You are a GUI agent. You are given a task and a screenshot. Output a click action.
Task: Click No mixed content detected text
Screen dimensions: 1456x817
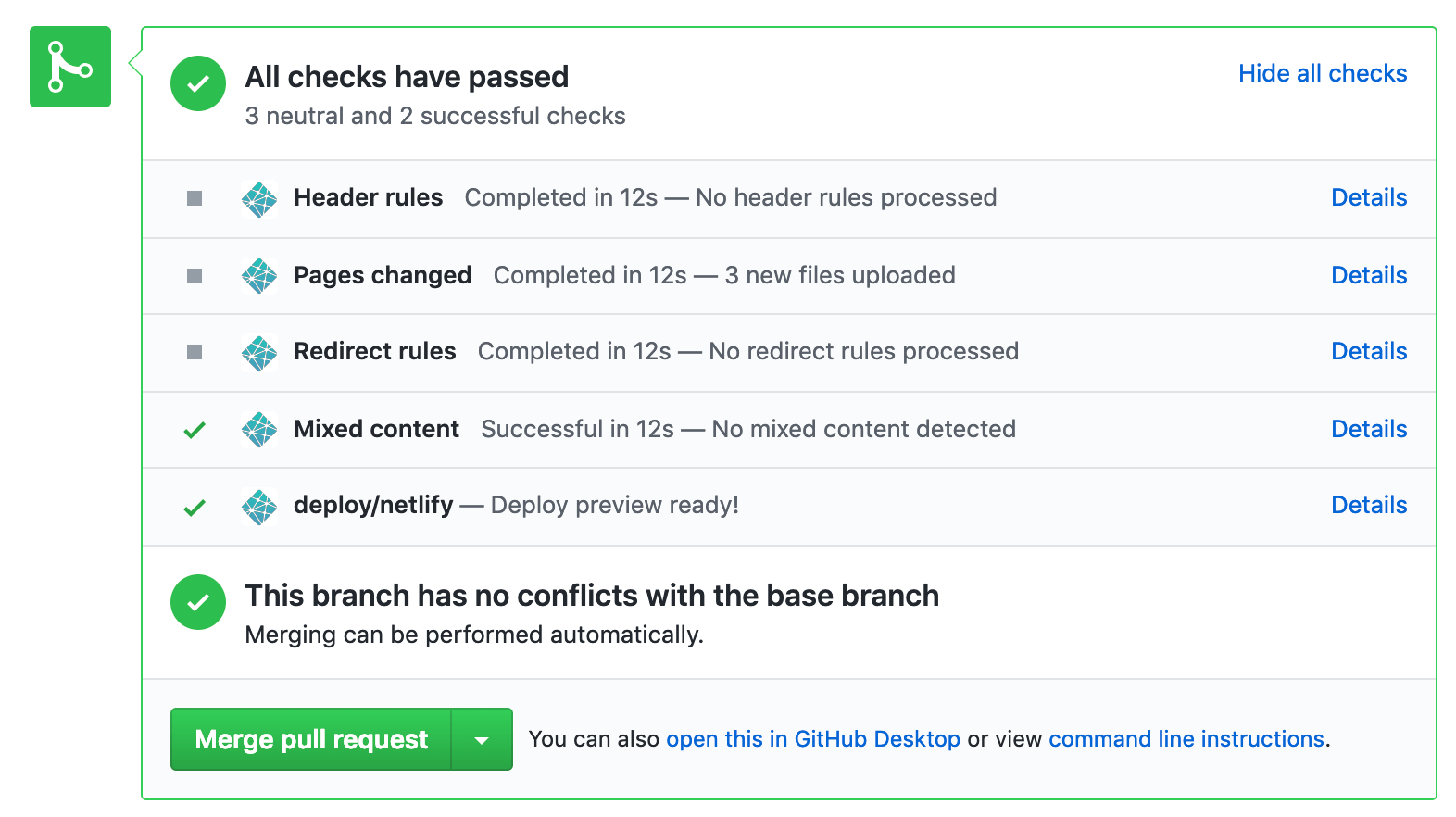(864, 429)
